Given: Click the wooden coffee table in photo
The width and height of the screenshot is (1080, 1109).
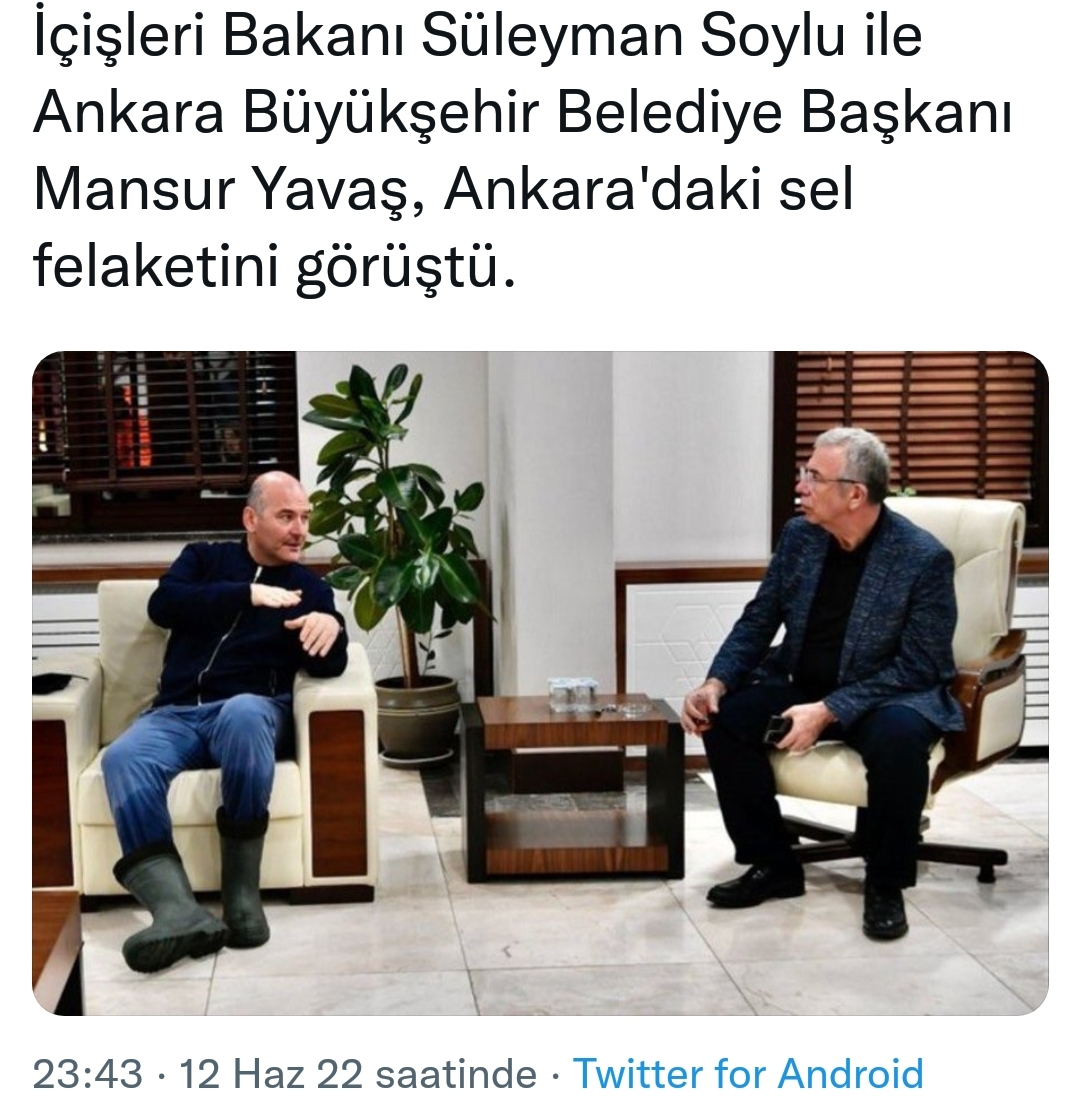Looking at the screenshot, I should [x=573, y=786].
